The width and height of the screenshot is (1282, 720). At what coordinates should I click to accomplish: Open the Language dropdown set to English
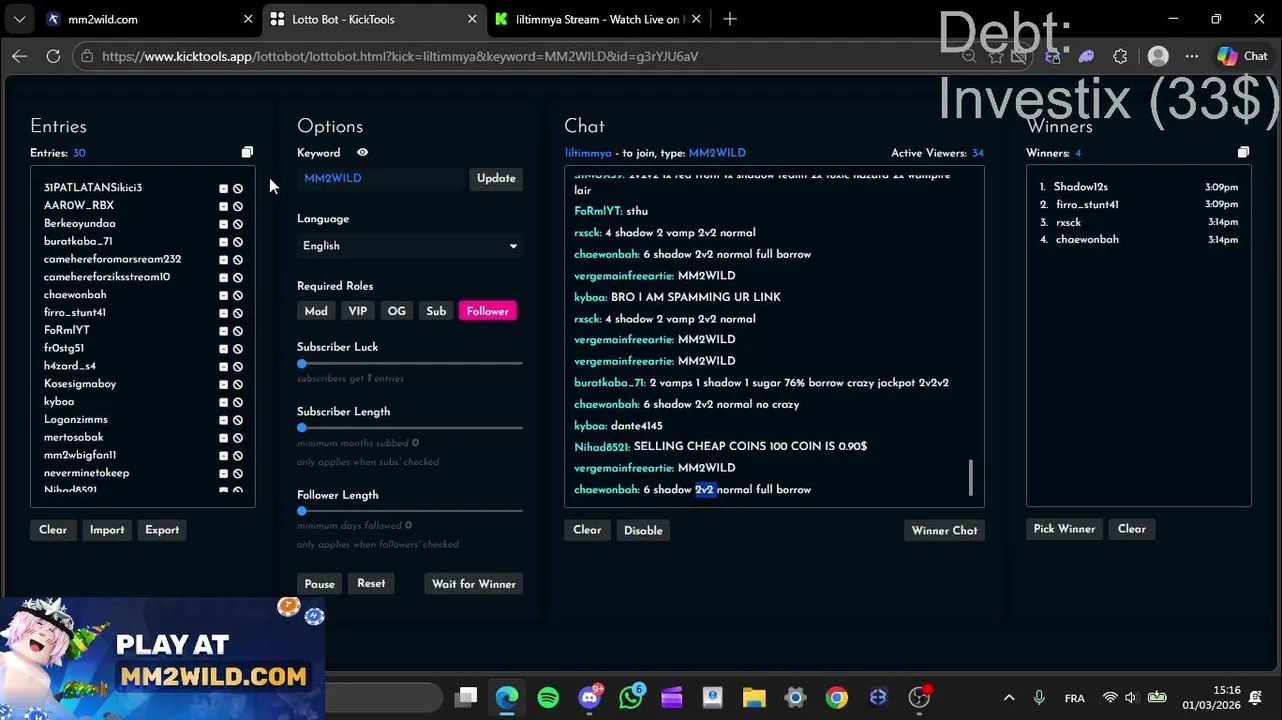[410, 246]
